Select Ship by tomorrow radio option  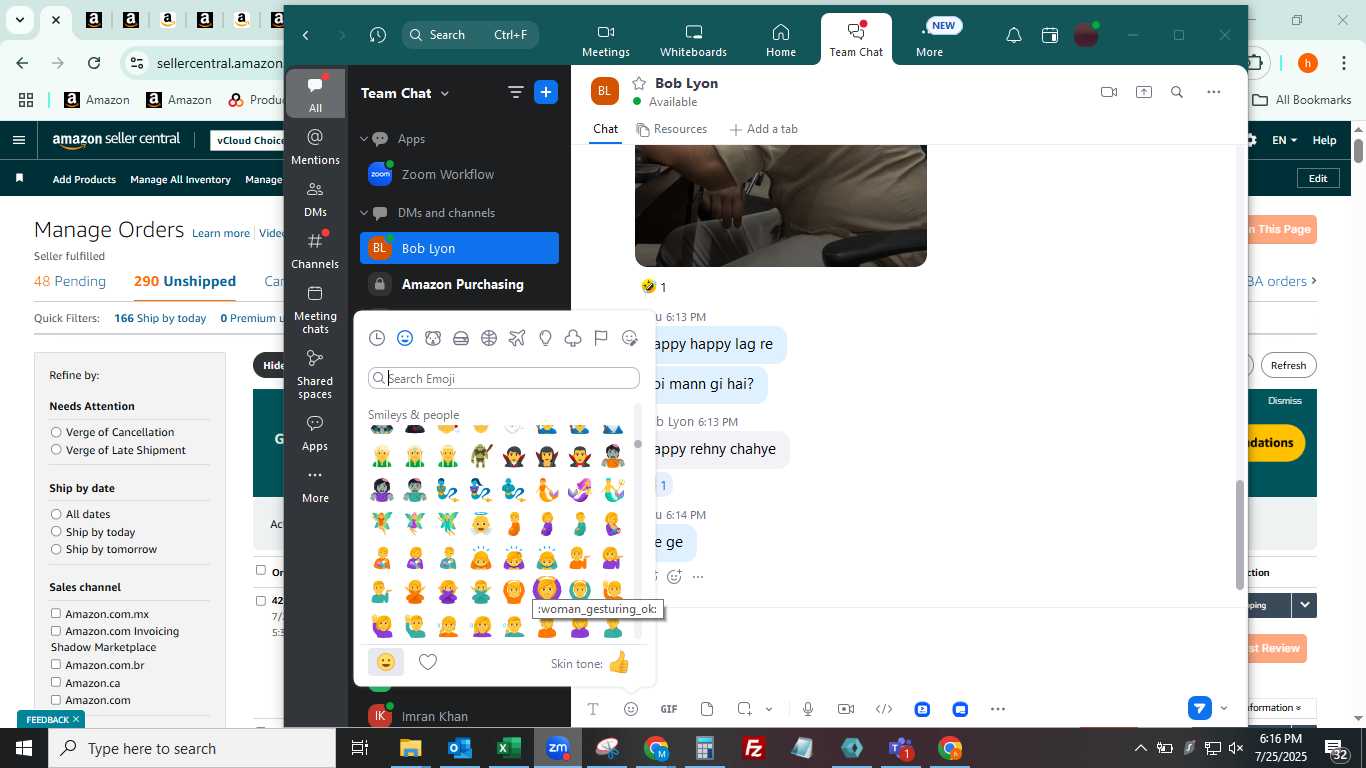pos(56,549)
